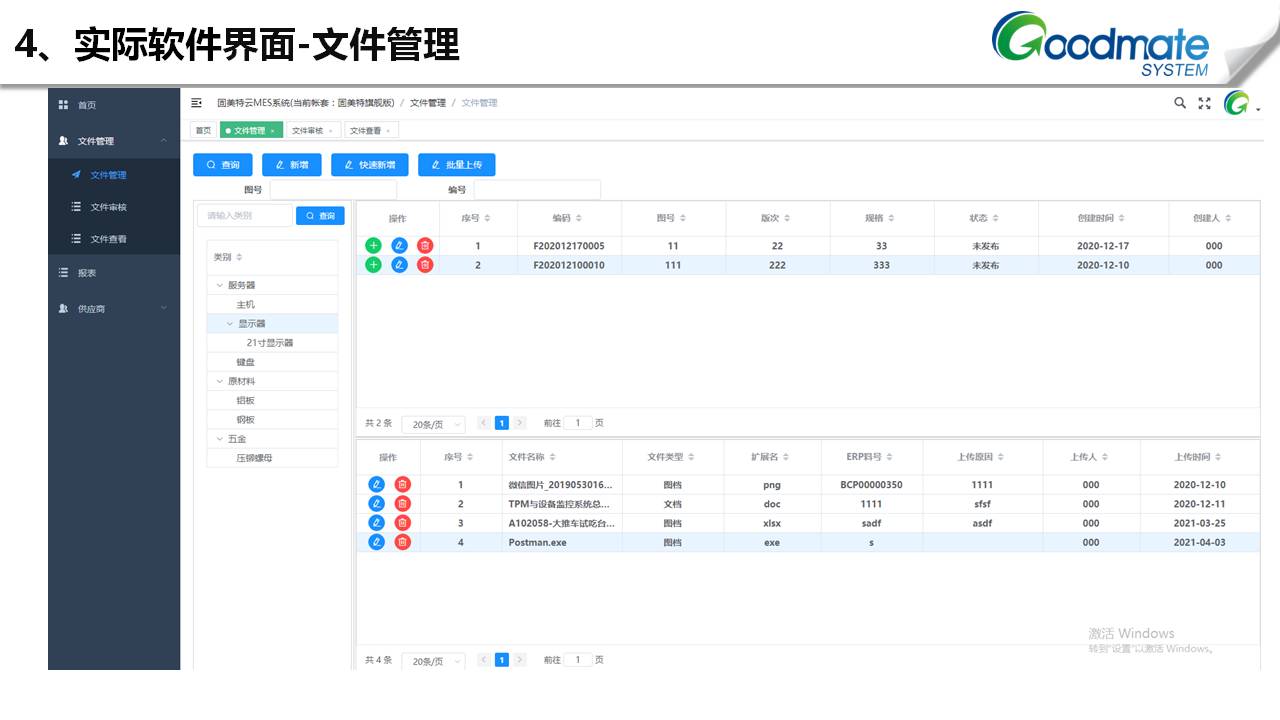This screenshot has height=720, width=1280.
Task: Open the Goodmate user avatar menu
Action: tap(1238, 103)
